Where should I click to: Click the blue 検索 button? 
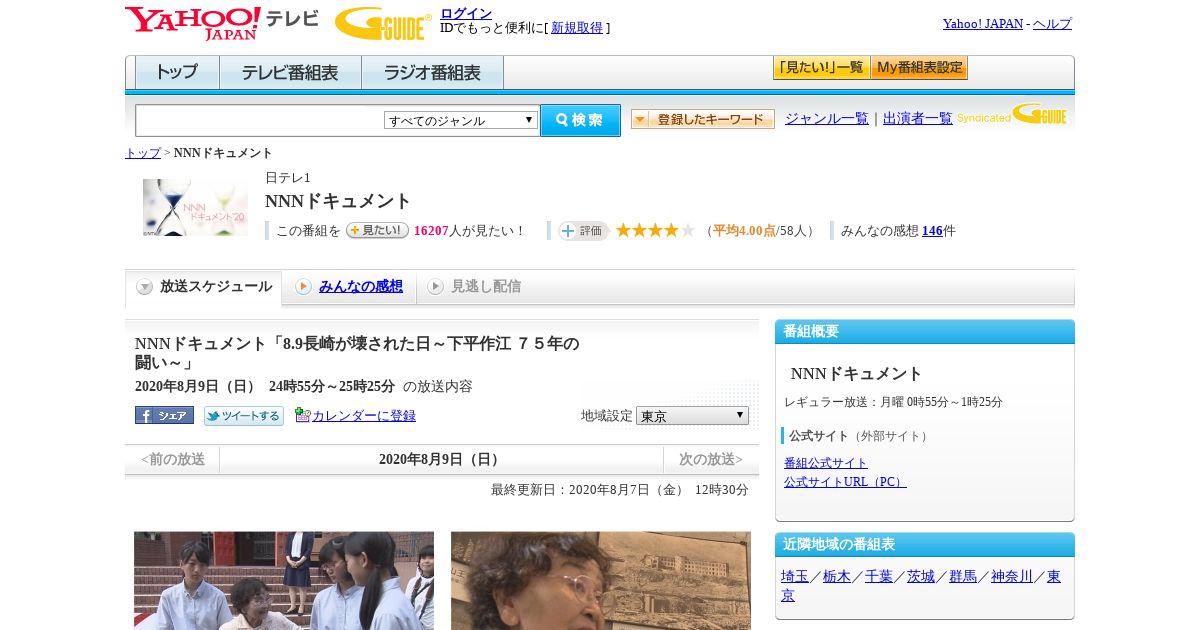point(580,120)
